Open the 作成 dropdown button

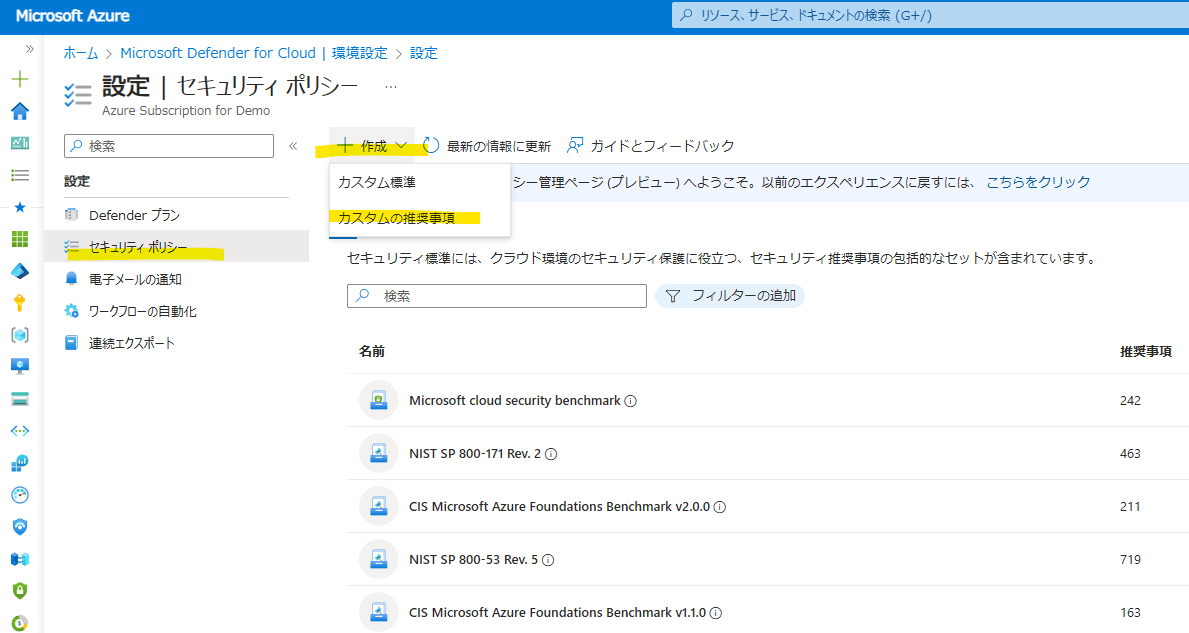pyautogui.click(x=372, y=146)
